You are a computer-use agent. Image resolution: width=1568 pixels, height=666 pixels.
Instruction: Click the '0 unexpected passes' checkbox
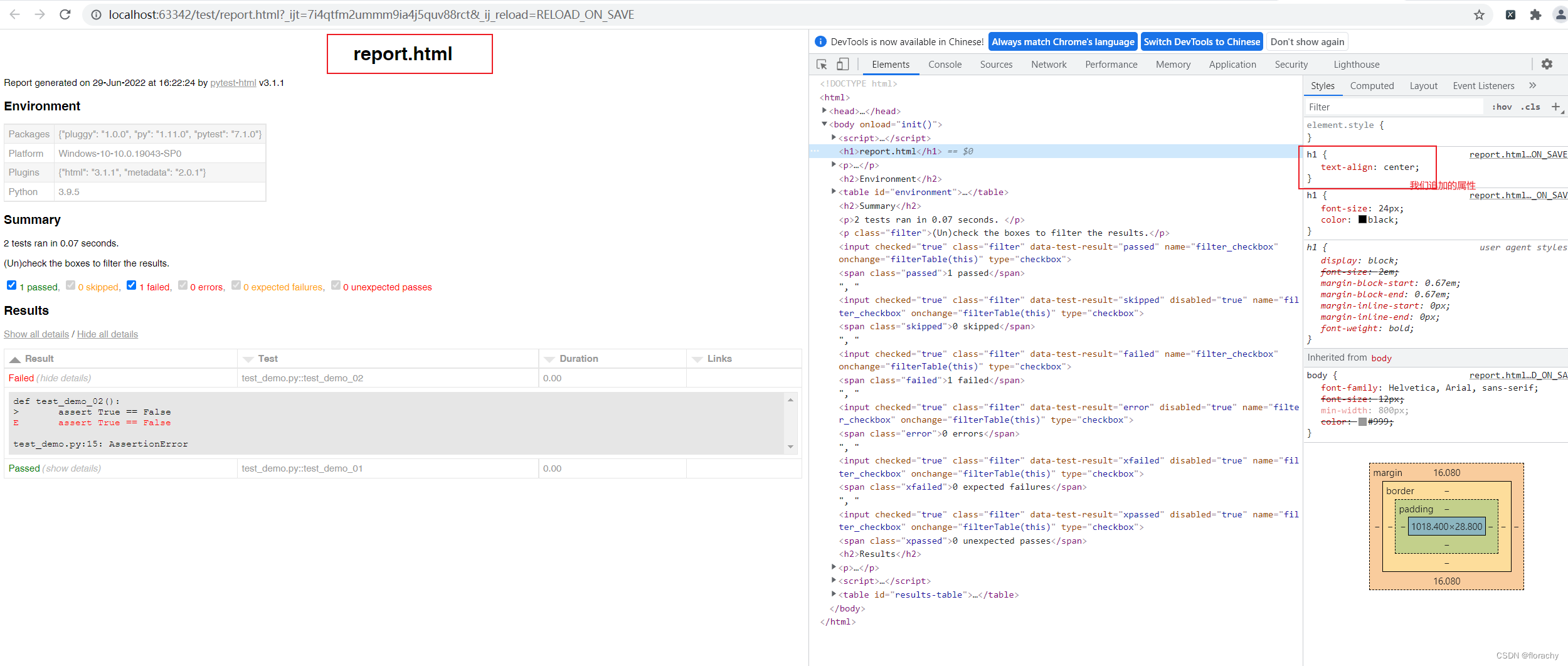tap(336, 285)
